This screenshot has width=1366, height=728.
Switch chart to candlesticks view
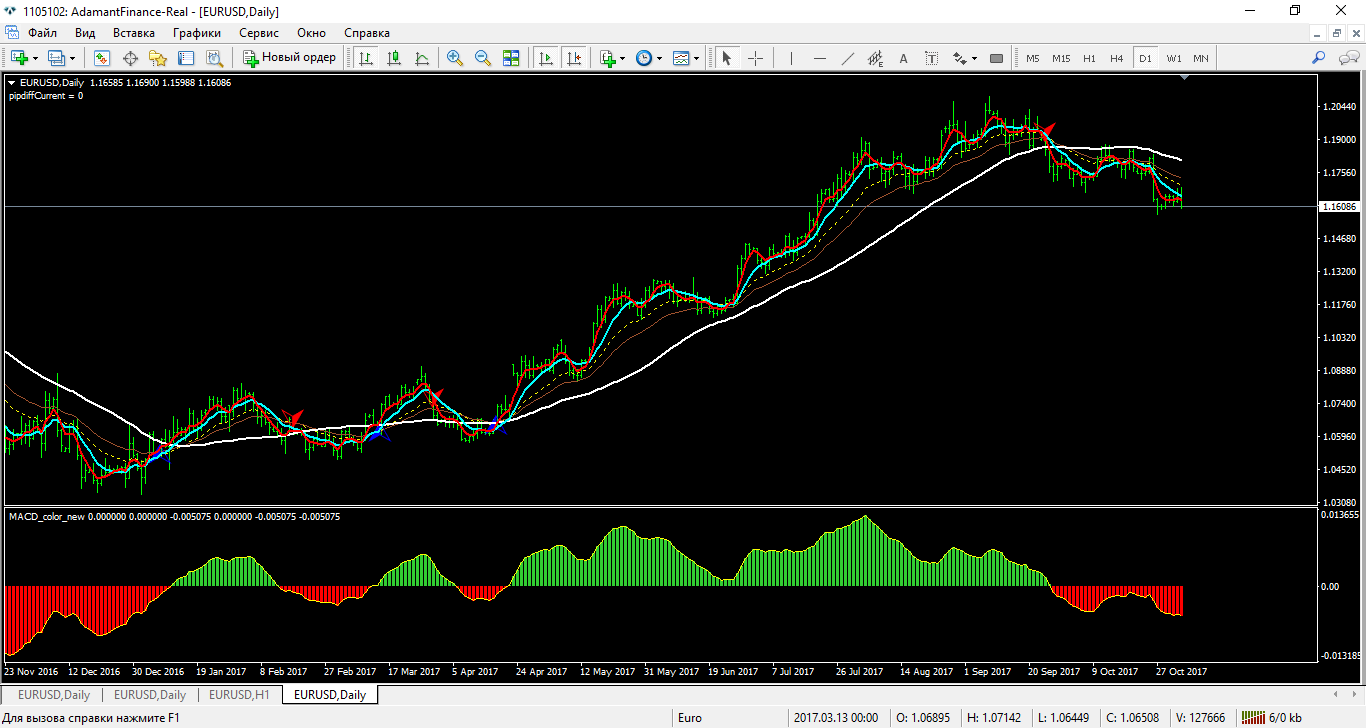click(394, 58)
